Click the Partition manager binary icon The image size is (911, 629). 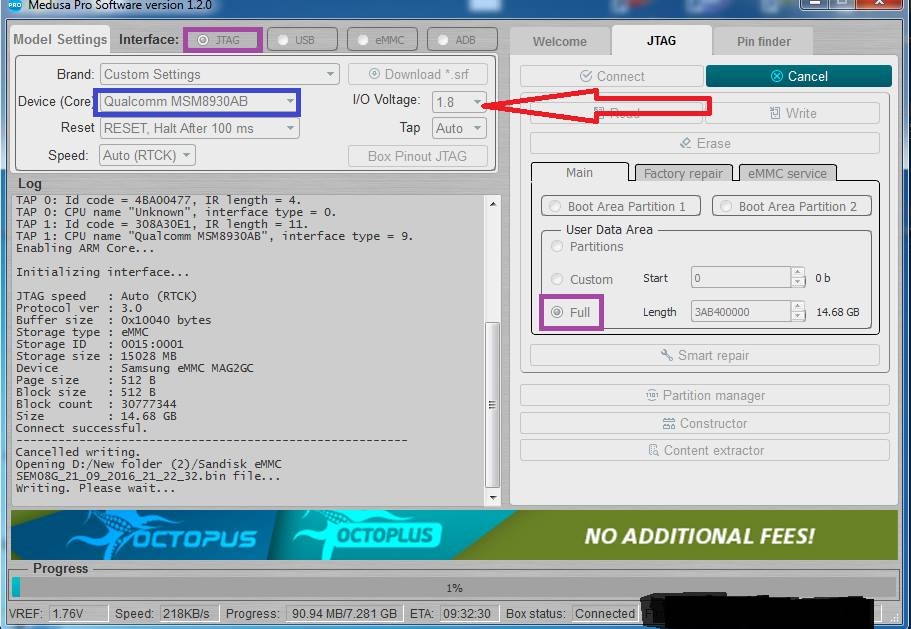point(652,396)
